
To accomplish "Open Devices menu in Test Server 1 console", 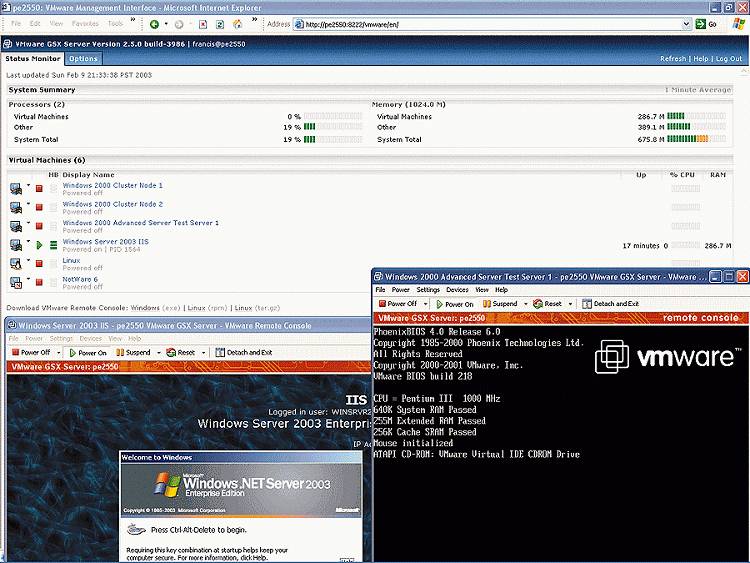I will [x=457, y=290].
